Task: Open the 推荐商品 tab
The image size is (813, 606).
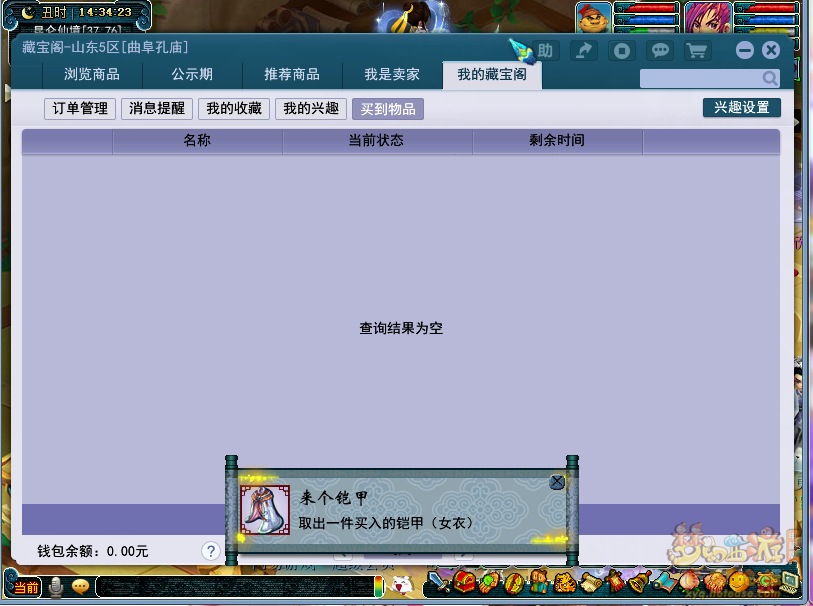Action: [292, 75]
